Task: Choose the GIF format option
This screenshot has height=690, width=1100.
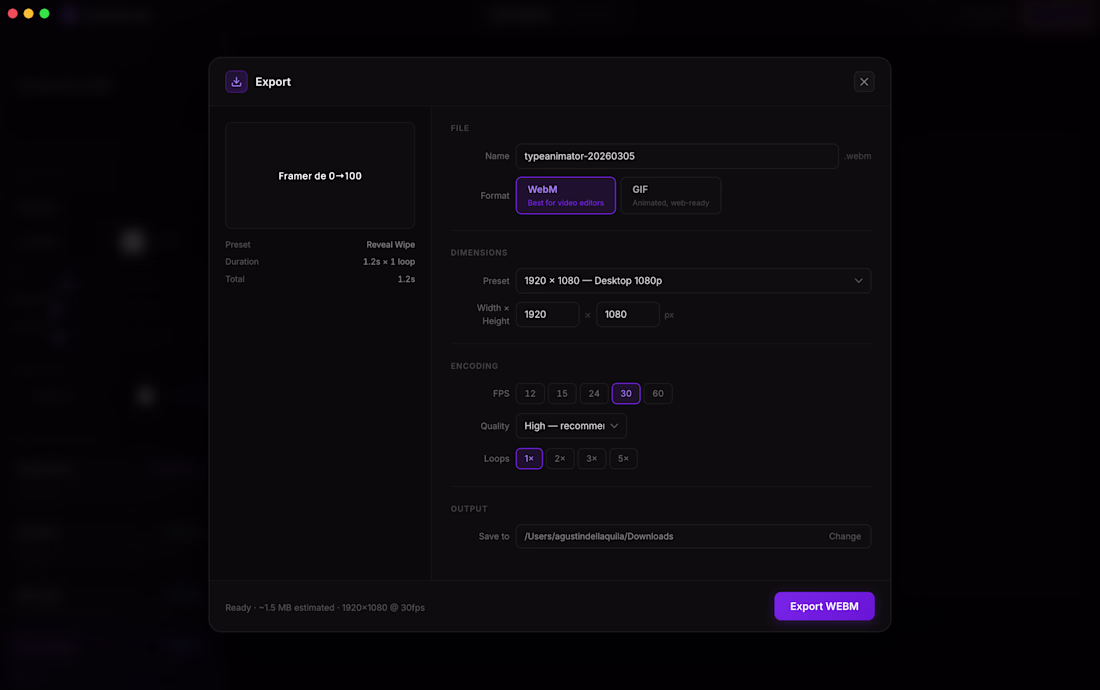Action: click(670, 195)
